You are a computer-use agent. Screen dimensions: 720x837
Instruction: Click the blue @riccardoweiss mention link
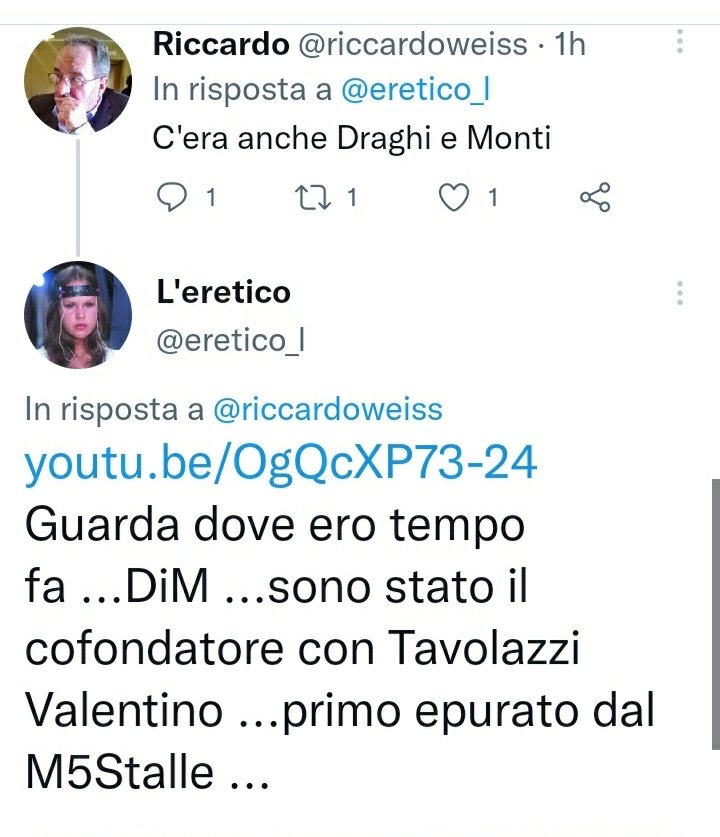[328, 409]
